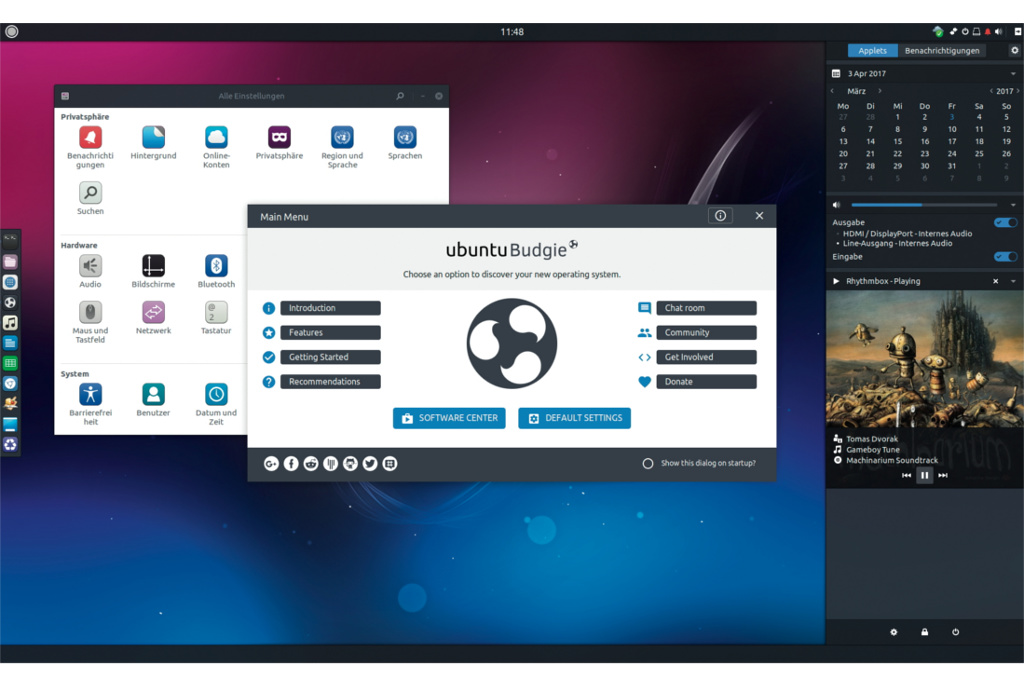
Task: Go to previous year before 2017
Action: [991, 91]
